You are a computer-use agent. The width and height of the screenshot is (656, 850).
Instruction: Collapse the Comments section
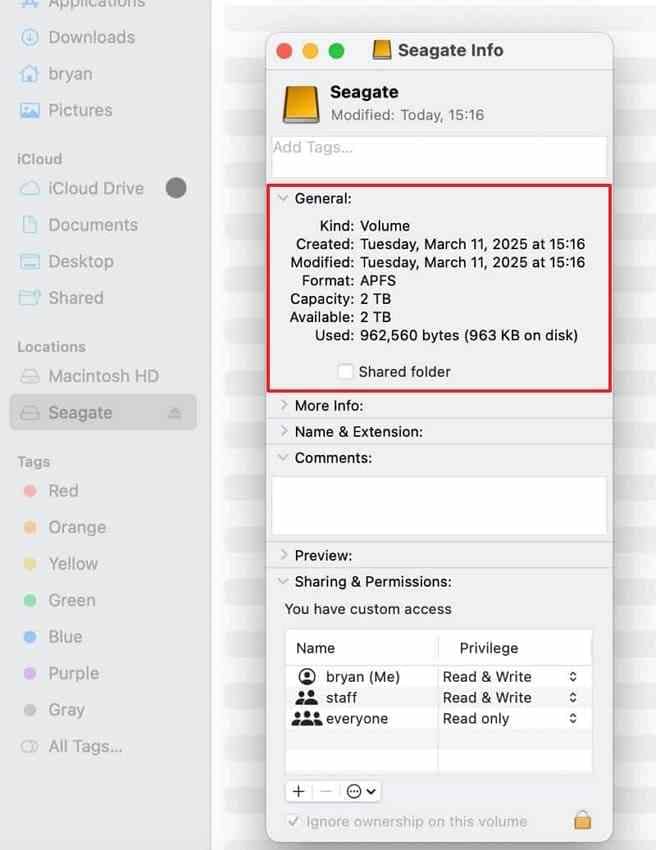(x=282, y=458)
